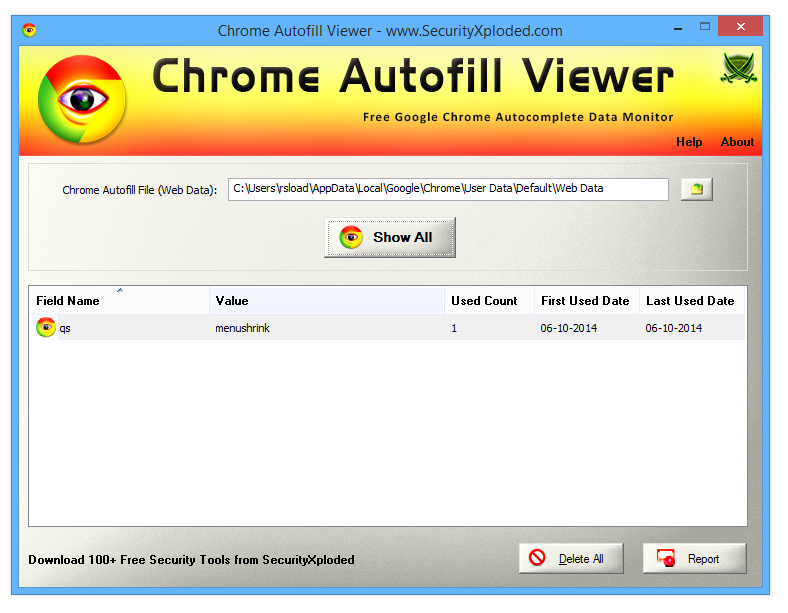Select the menushrink value cell

[242, 328]
